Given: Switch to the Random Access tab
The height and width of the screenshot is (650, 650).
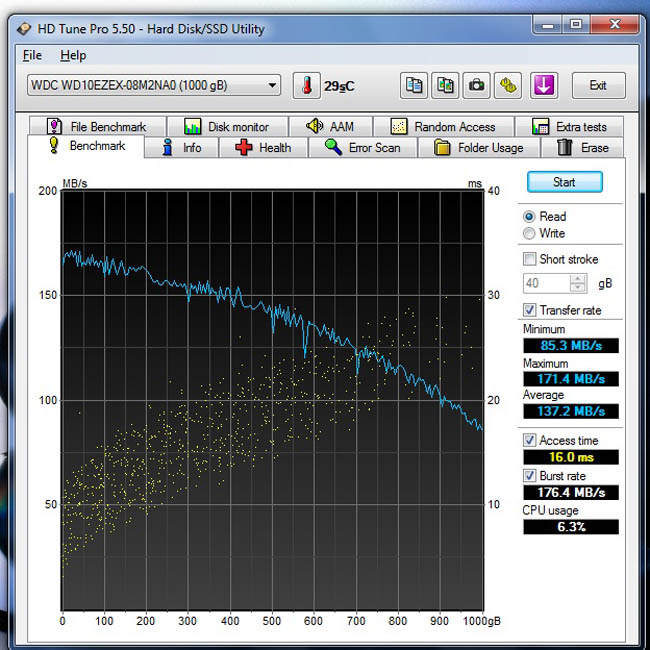Looking at the screenshot, I should tap(443, 126).
